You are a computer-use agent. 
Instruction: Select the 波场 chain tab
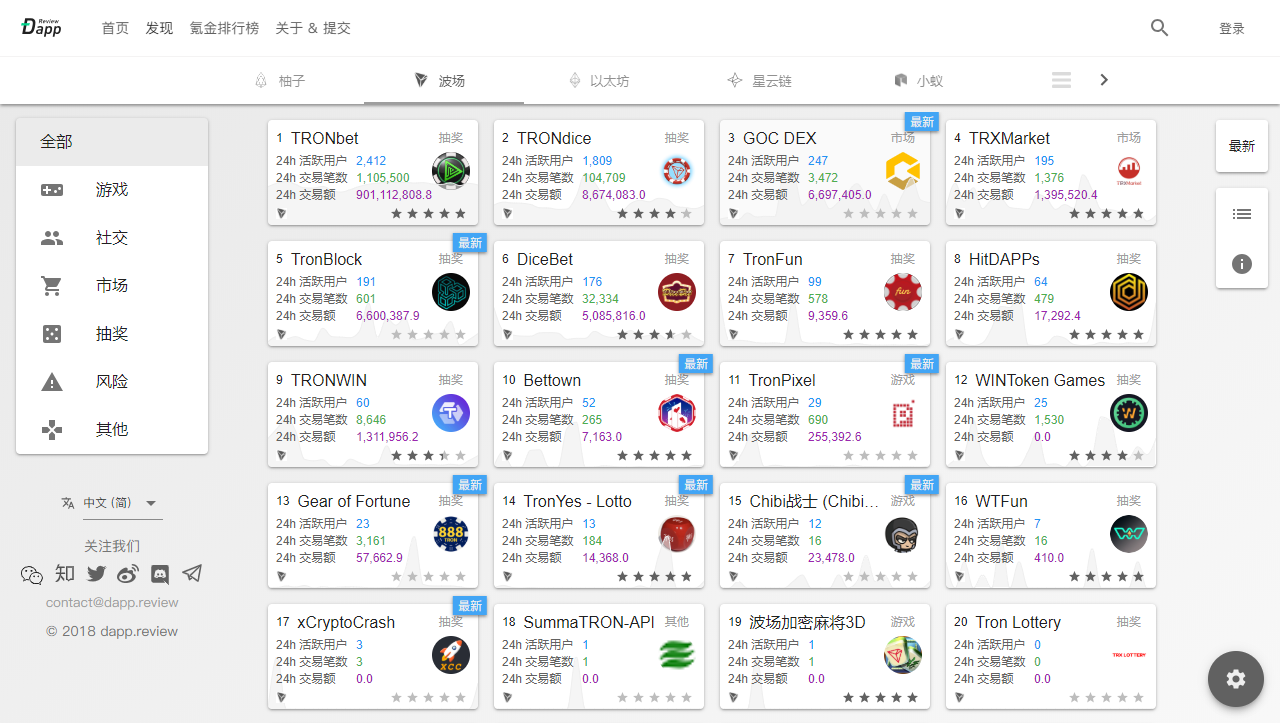tap(444, 81)
